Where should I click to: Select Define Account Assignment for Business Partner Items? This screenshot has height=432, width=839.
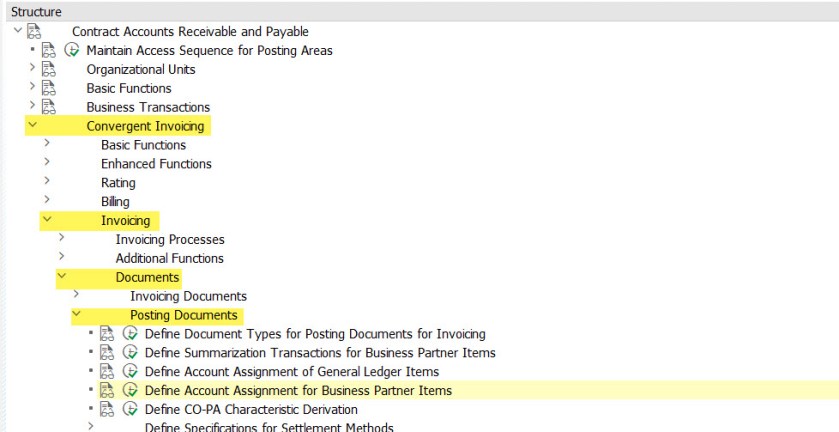click(x=298, y=391)
